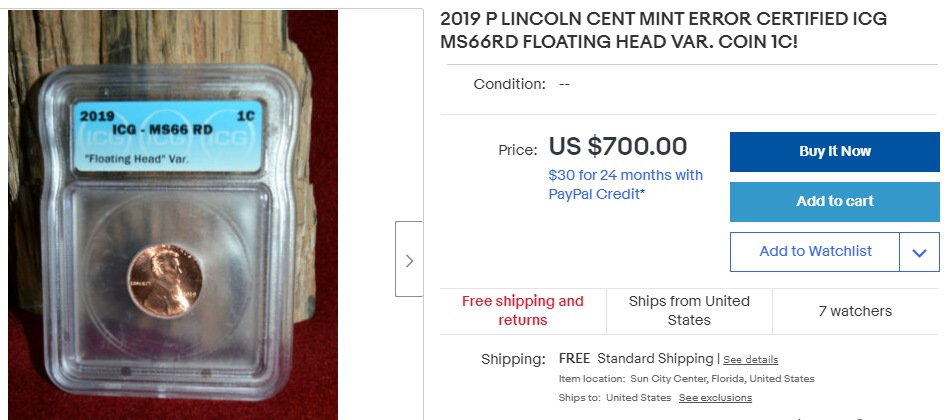This screenshot has width=948, height=420.
Task: Expand the Add to Watchlist dropdown chevron
Action: pyautogui.click(x=919, y=252)
